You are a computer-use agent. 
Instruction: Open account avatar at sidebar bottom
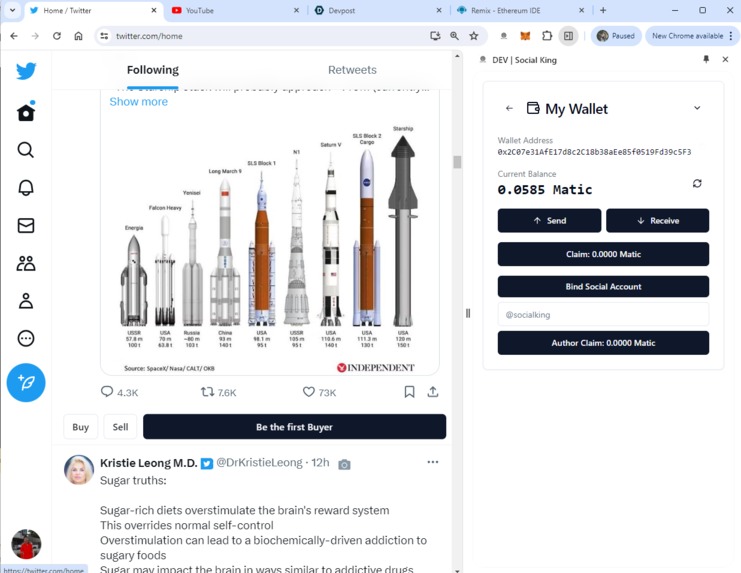coord(26,544)
